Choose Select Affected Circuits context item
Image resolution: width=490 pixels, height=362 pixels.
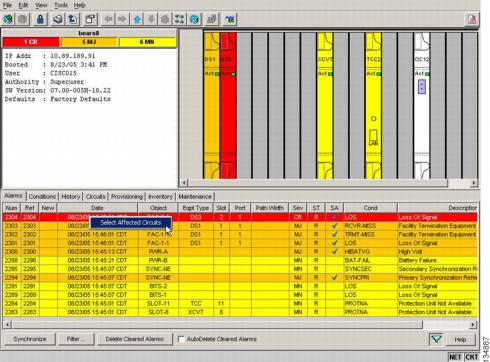click(x=131, y=222)
